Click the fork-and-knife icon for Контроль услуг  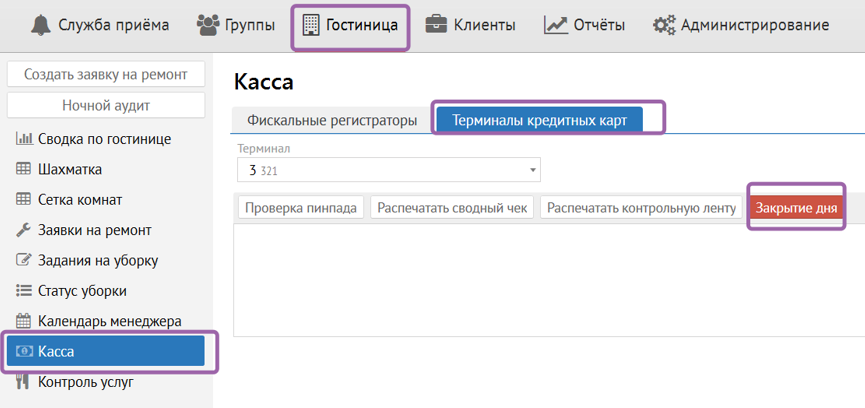24,381
